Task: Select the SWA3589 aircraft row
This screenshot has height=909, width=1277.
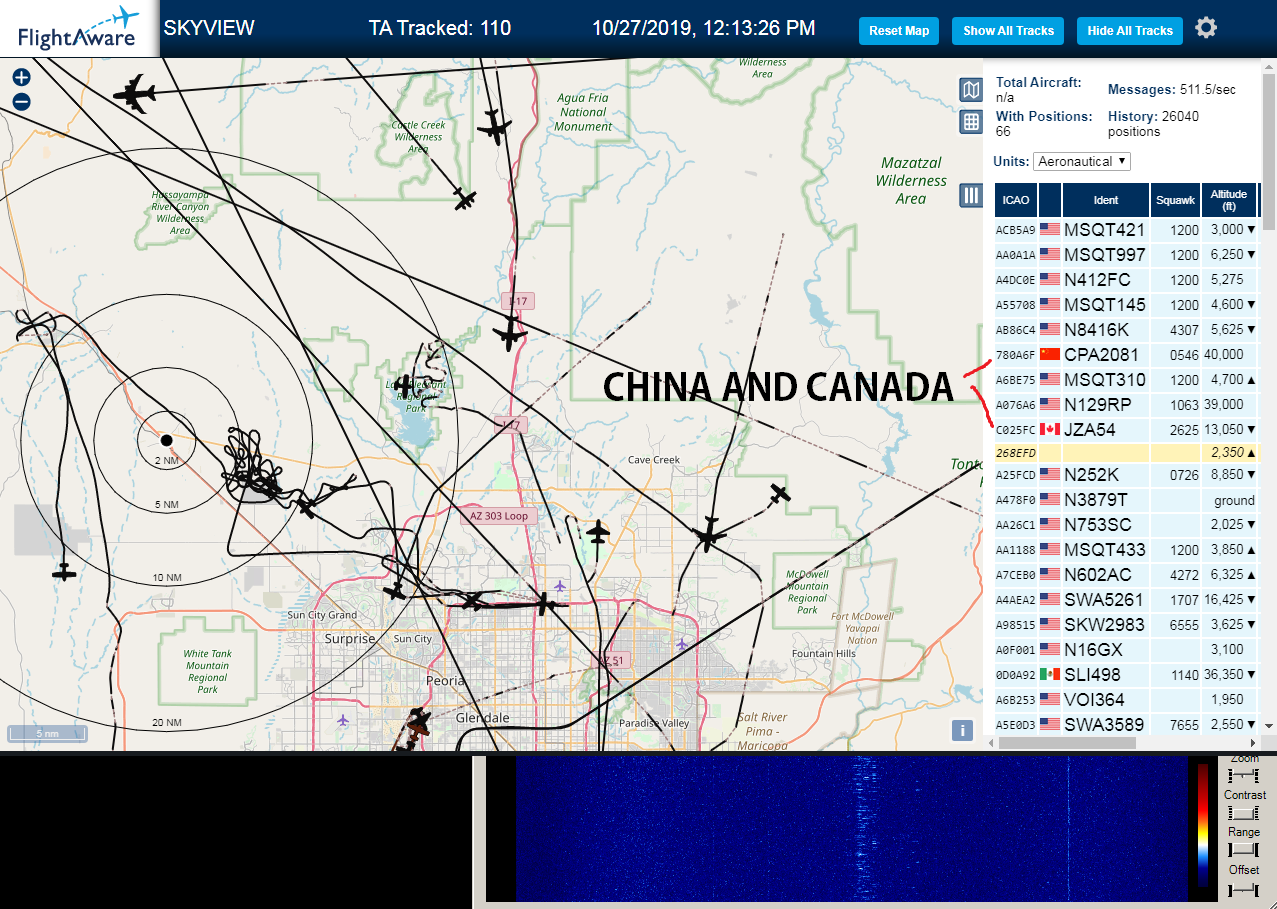Action: click(x=1126, y=724)
